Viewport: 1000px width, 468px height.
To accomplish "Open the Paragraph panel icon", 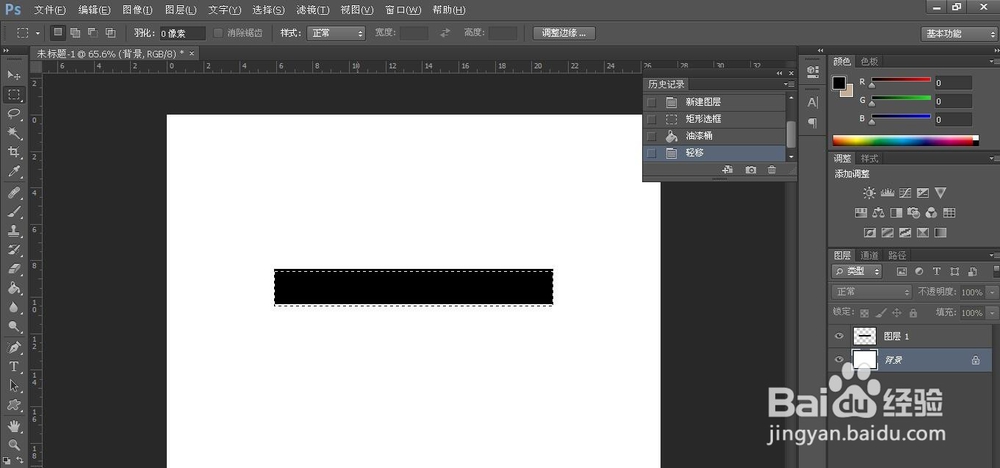I will tap(812, 122).
